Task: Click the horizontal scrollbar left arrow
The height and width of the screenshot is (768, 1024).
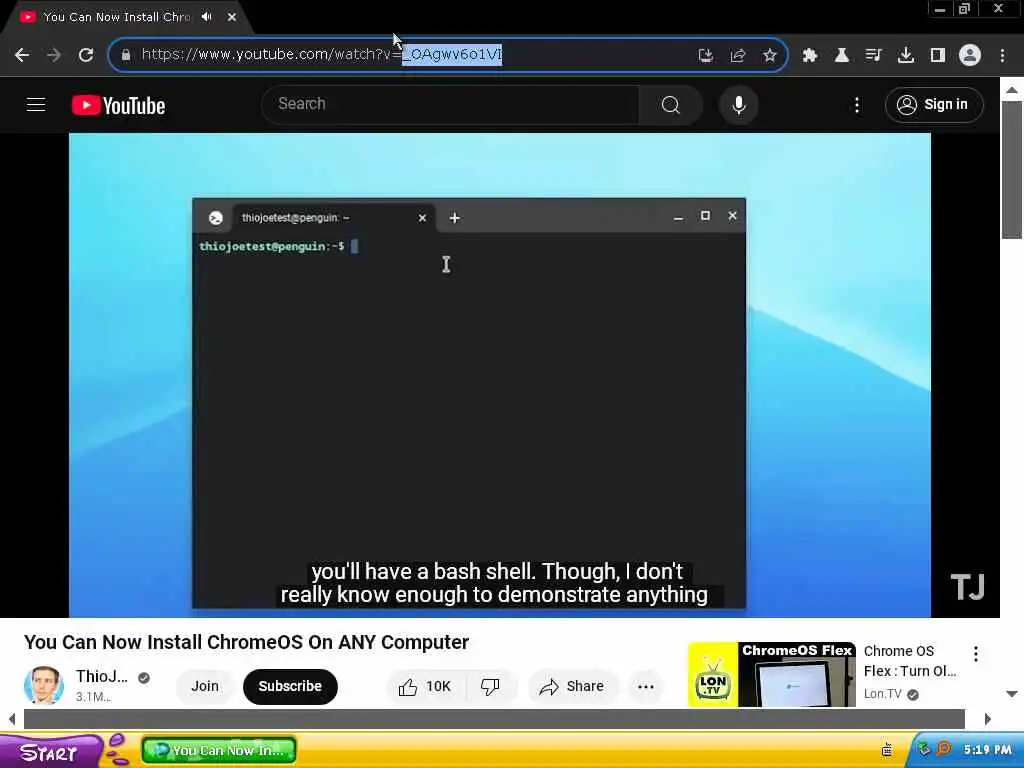Action: tap(12, 719)
